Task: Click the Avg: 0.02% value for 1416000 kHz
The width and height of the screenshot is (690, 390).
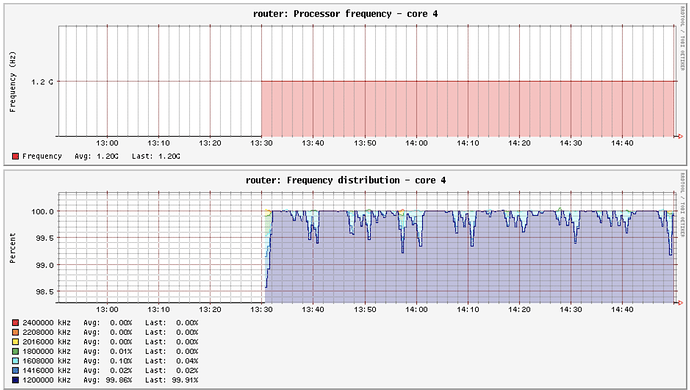Action: [x=108, y=371]
